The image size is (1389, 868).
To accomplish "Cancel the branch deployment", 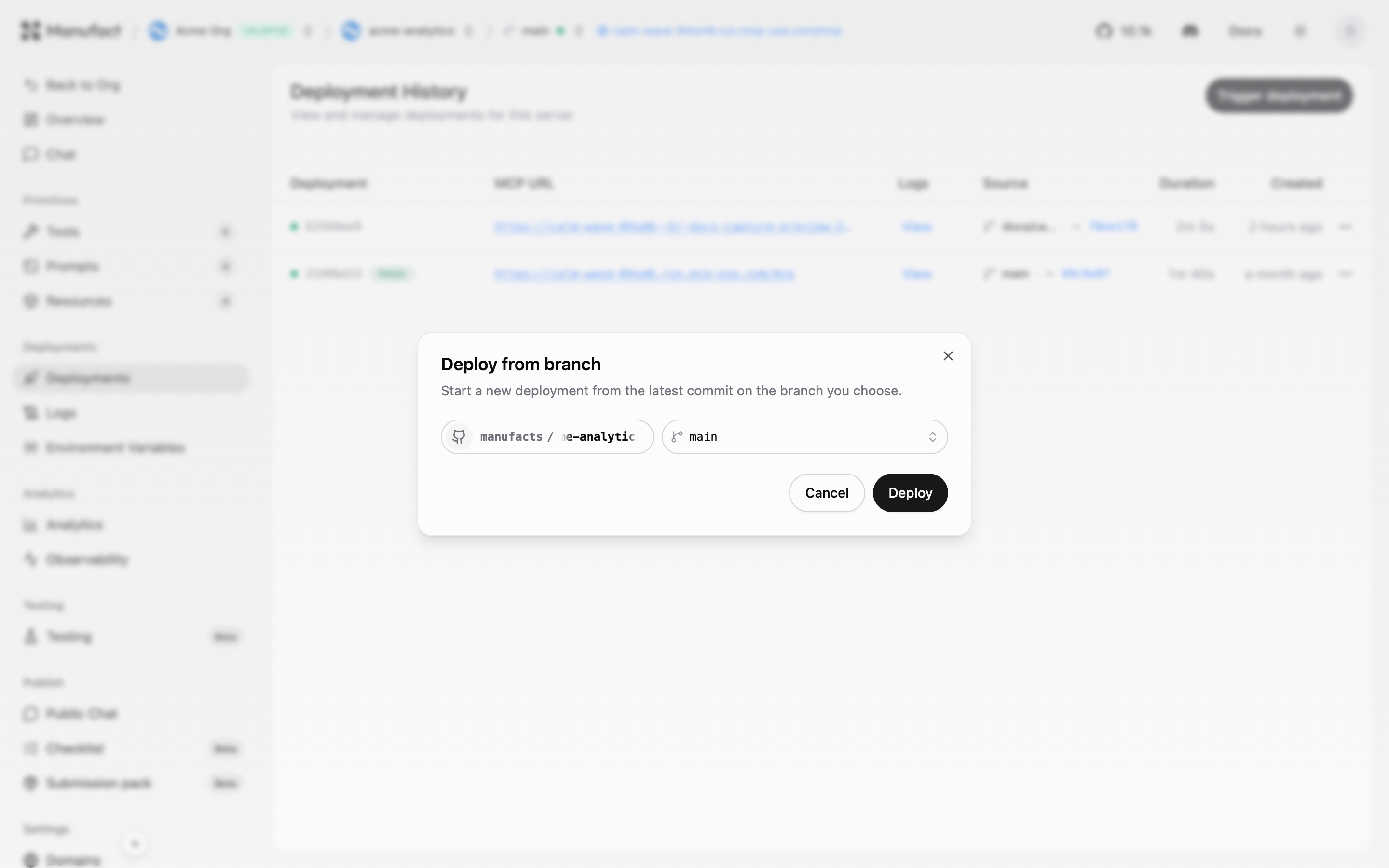I will tap(826, 492).
